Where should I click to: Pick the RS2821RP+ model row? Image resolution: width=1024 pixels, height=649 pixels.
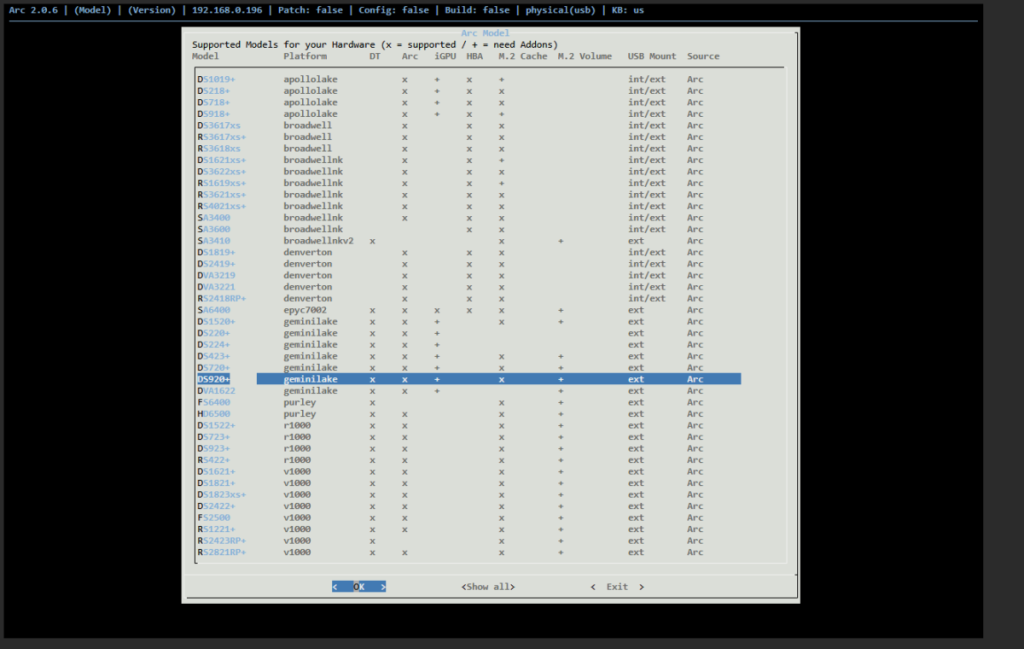[x=221, y=553]
